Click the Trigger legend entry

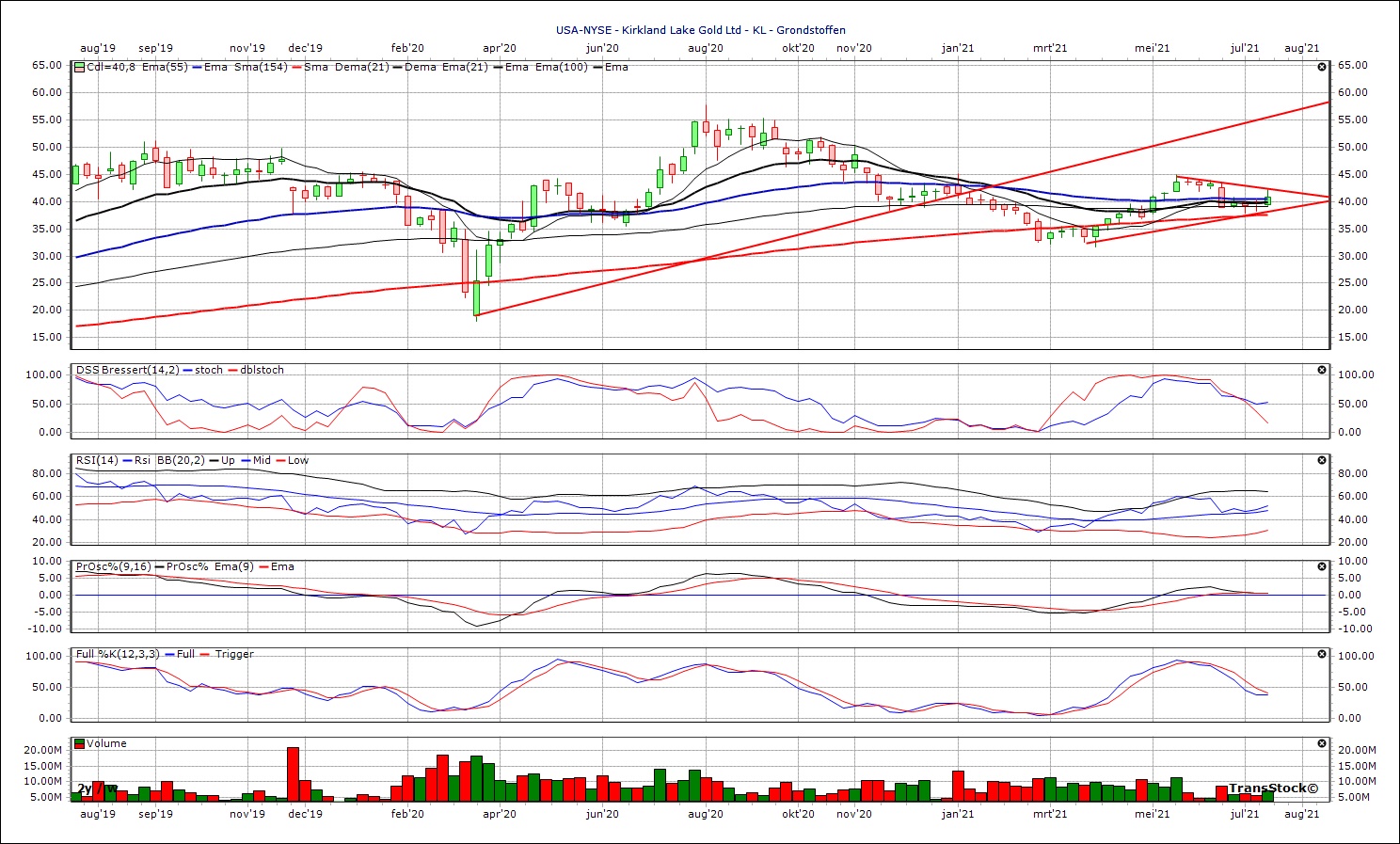(227, 654)
